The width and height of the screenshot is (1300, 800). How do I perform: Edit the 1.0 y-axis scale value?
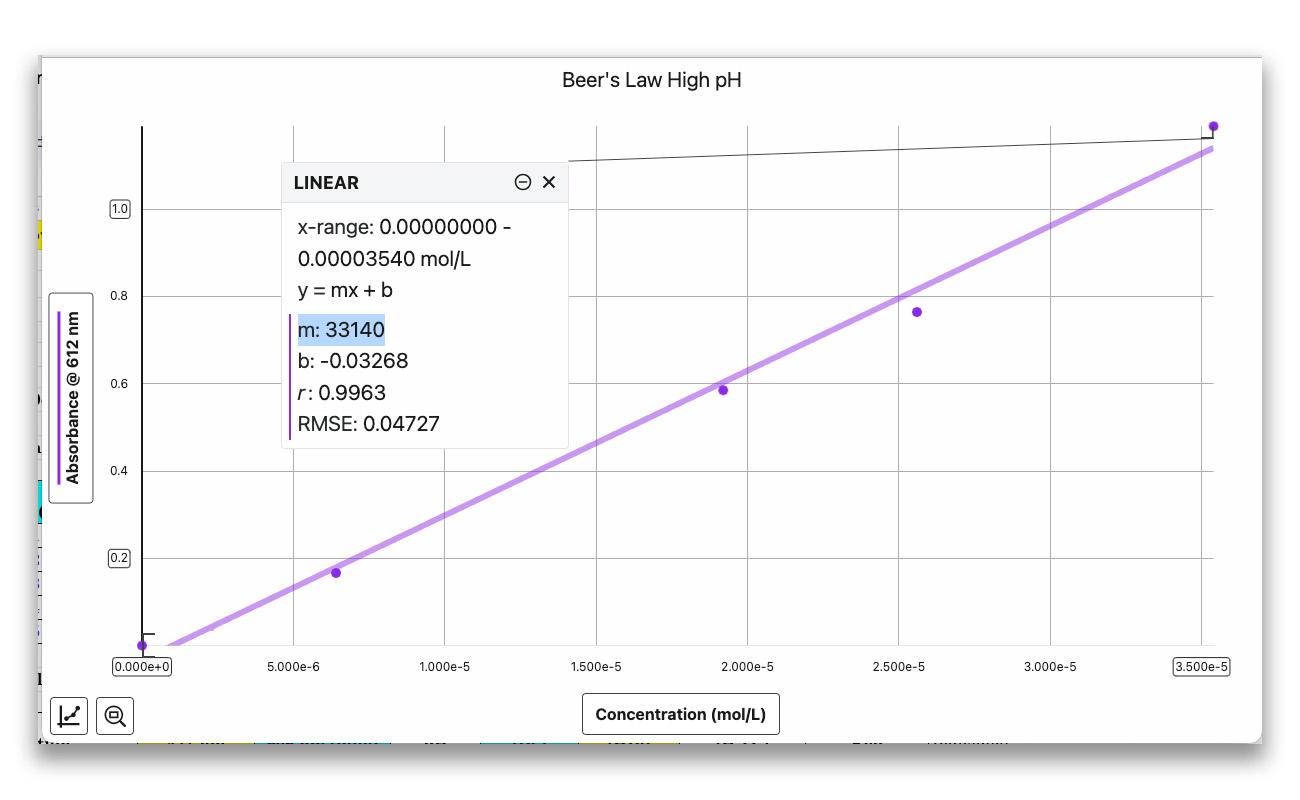(x=120, y=209)
